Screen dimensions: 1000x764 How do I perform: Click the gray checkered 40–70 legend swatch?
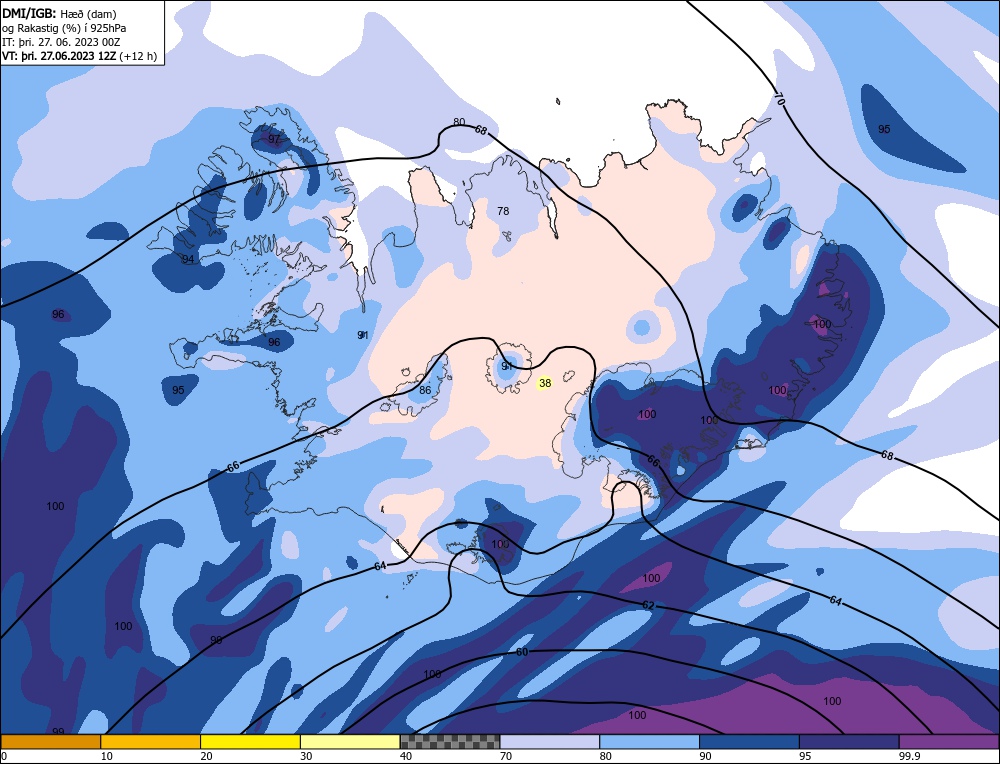tap(450, 742)
